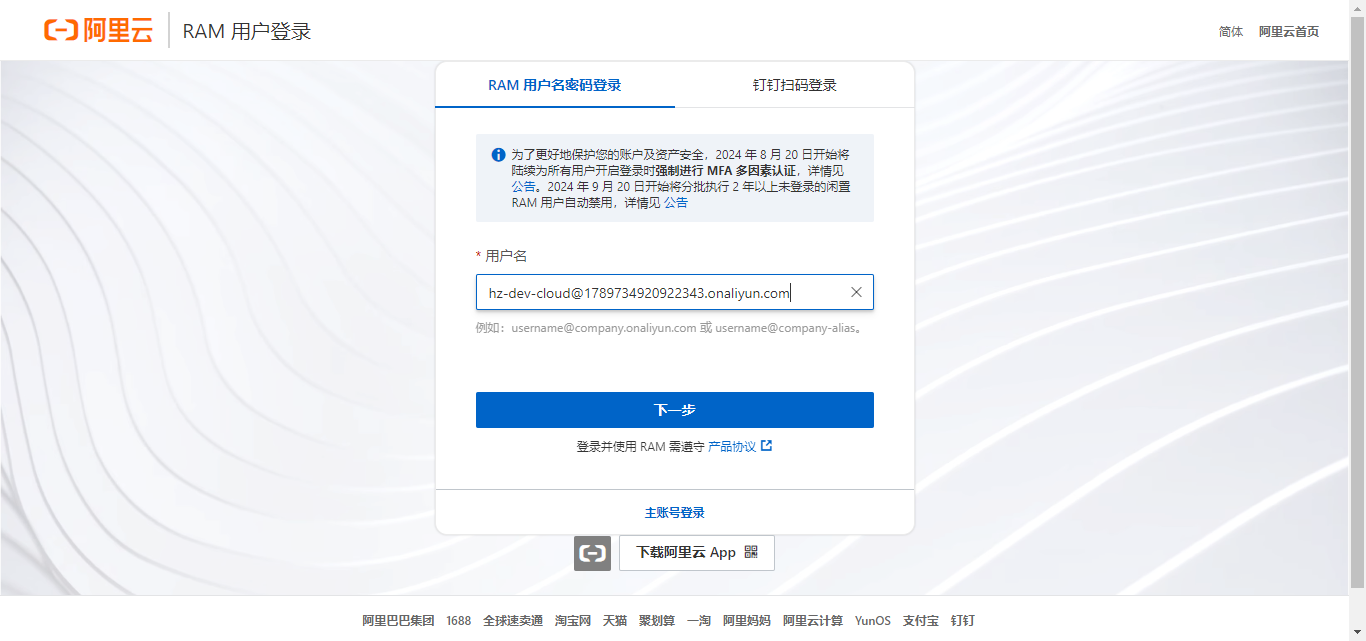Image resolution: width=1366 pixels, height=641 pixels.
Task: Open 钉钉 footer link
Action: (962, 620)
